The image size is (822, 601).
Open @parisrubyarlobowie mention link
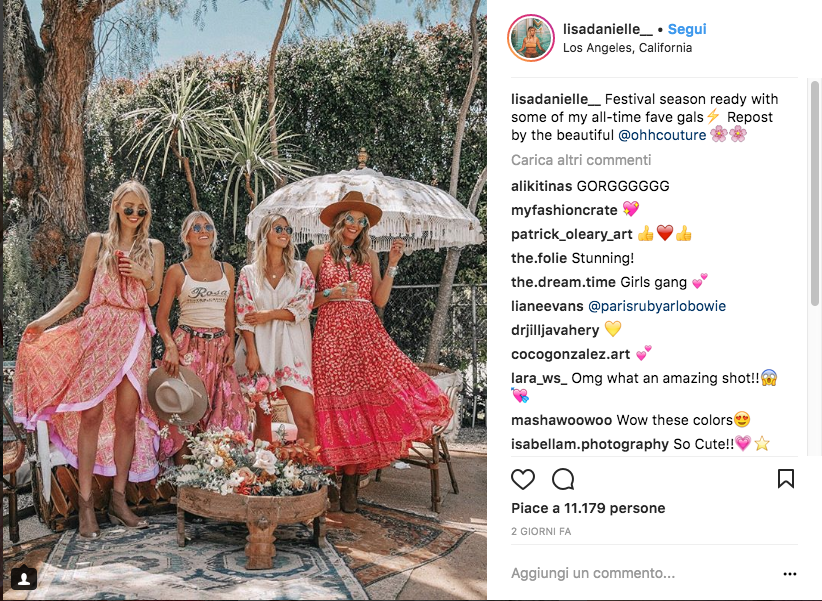[x=657, y=306]
